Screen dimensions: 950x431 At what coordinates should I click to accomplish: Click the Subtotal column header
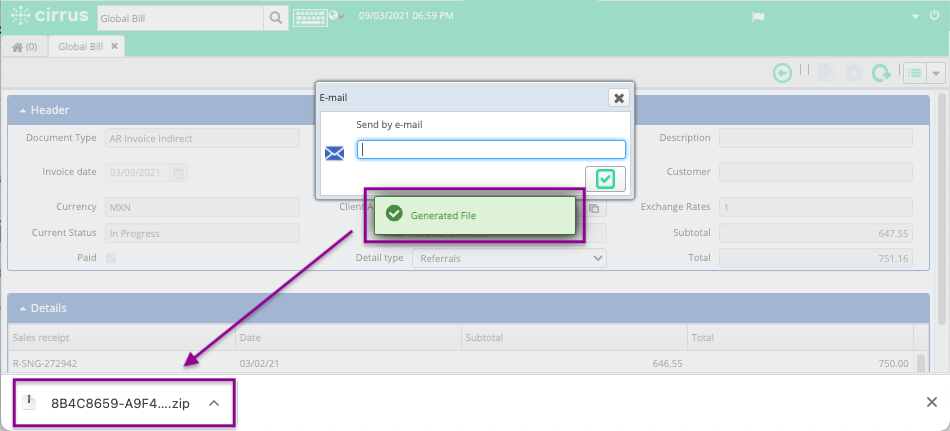(574, 338)
